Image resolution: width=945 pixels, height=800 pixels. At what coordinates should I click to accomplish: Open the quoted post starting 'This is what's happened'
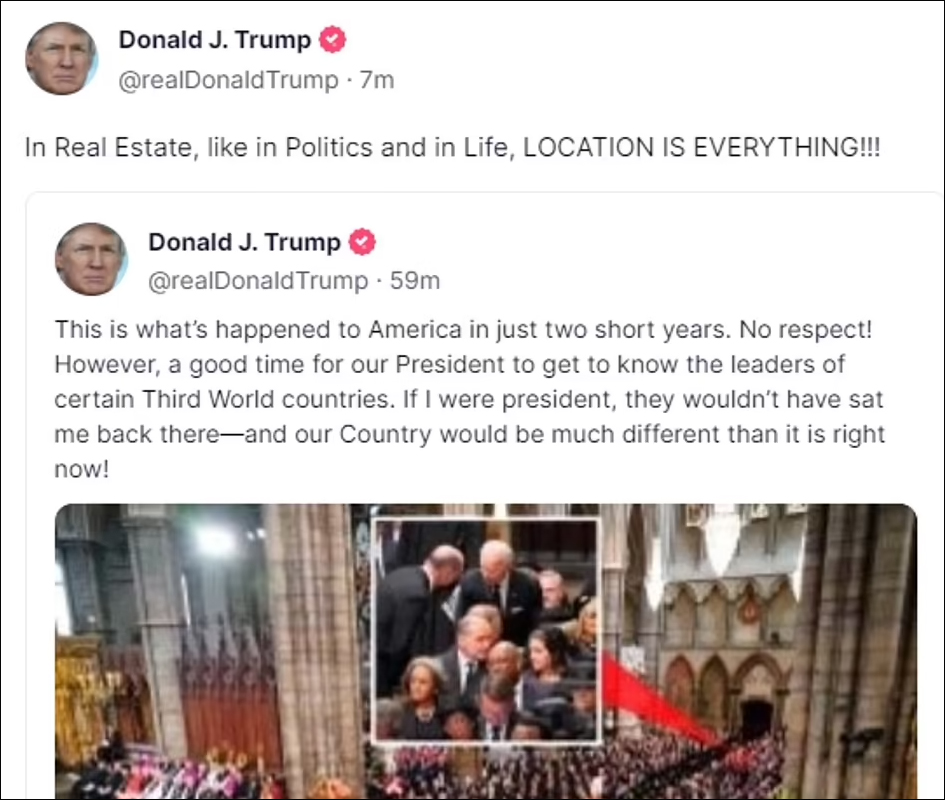coord(470,399)
